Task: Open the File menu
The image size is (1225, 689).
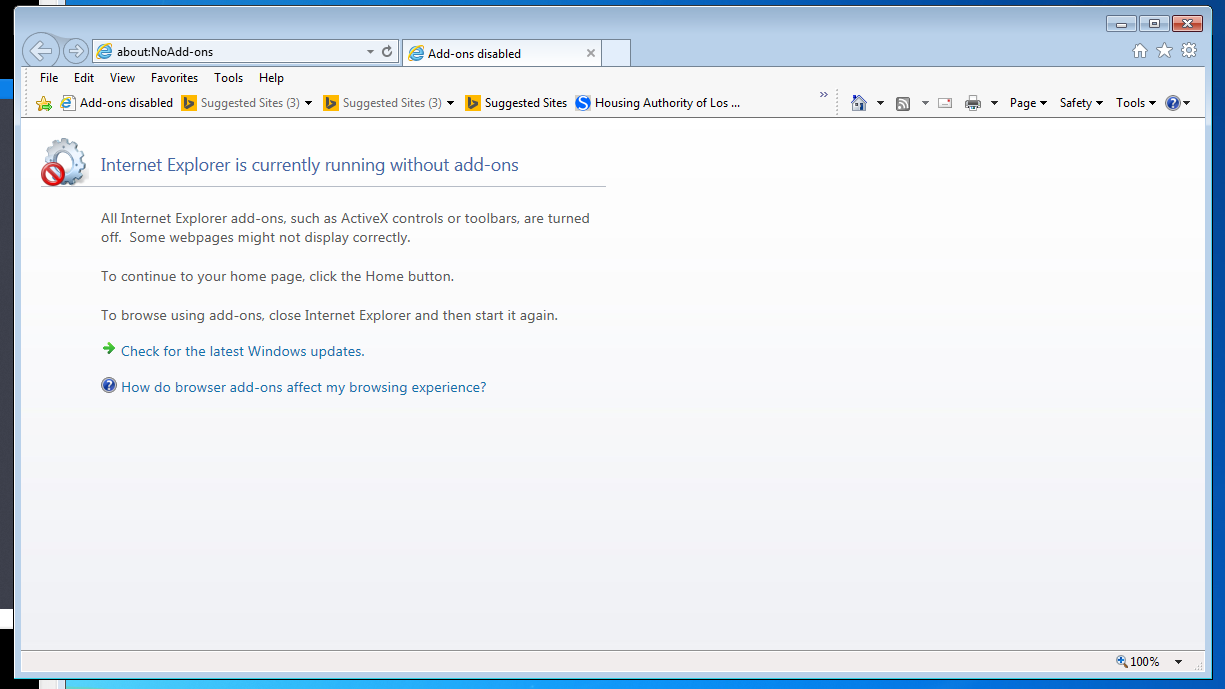Action: [x=49, y=78]
